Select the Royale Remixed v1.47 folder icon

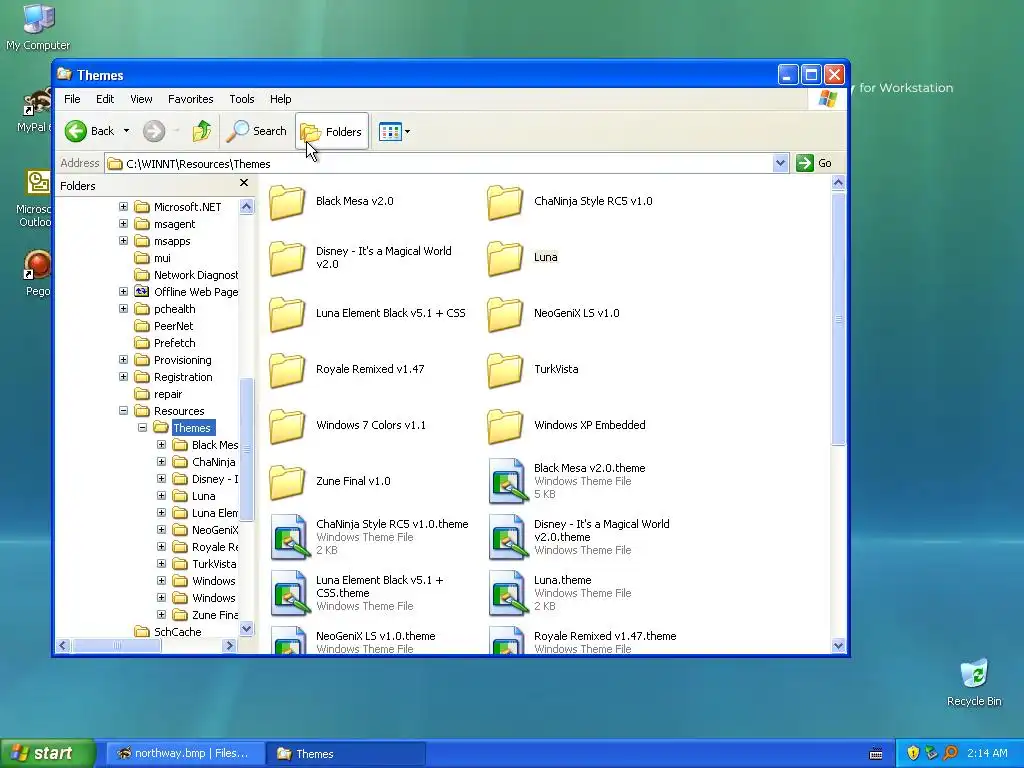(287, 369)
